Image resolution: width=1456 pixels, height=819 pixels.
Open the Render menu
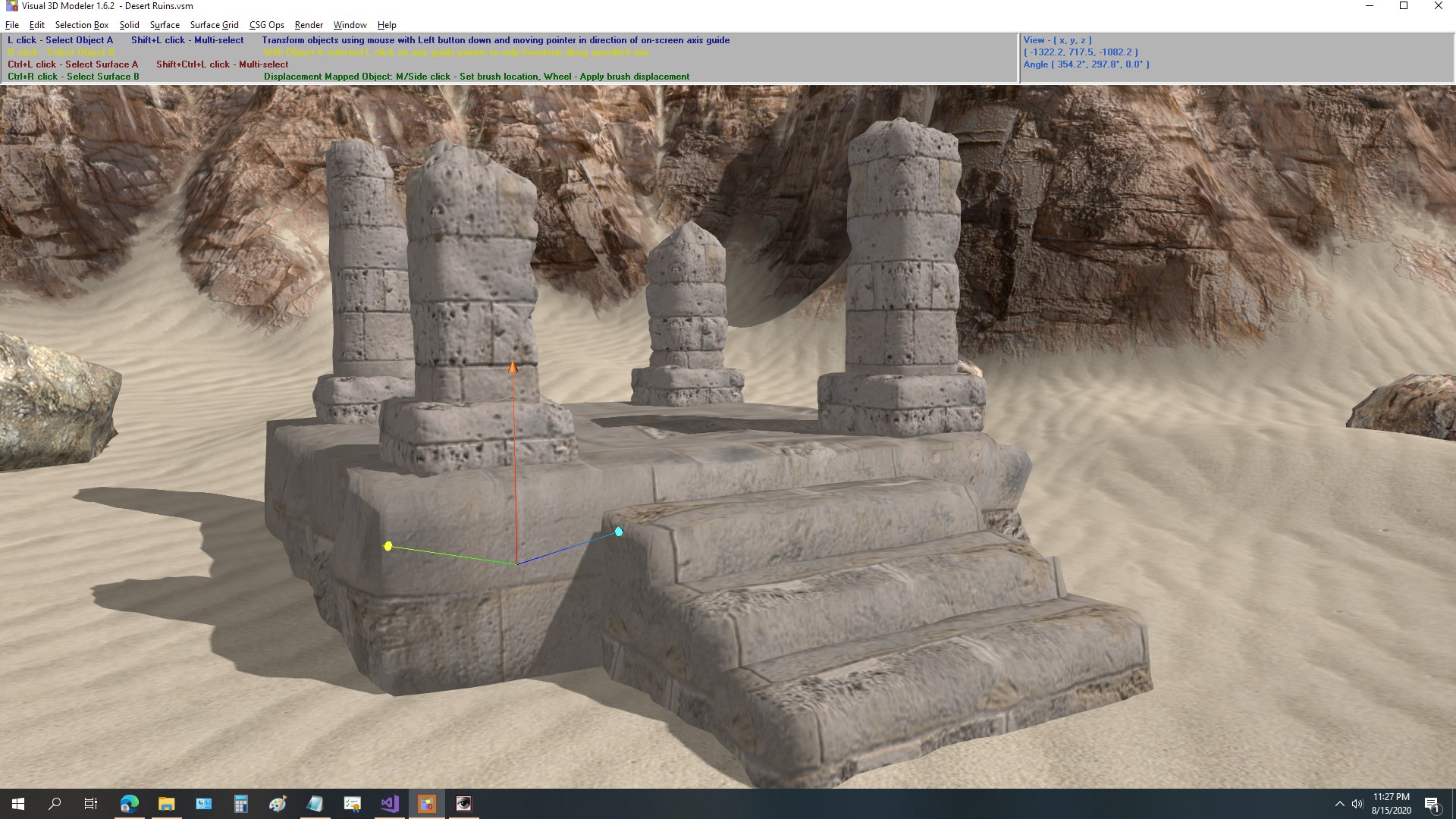click(x=308, y=24)
